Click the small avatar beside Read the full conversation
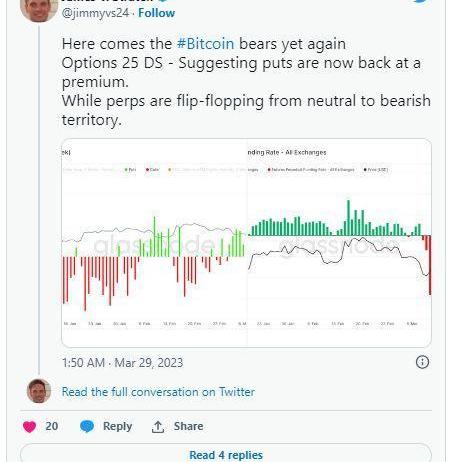This screenshot has width=452, height=462. [39, 391]
